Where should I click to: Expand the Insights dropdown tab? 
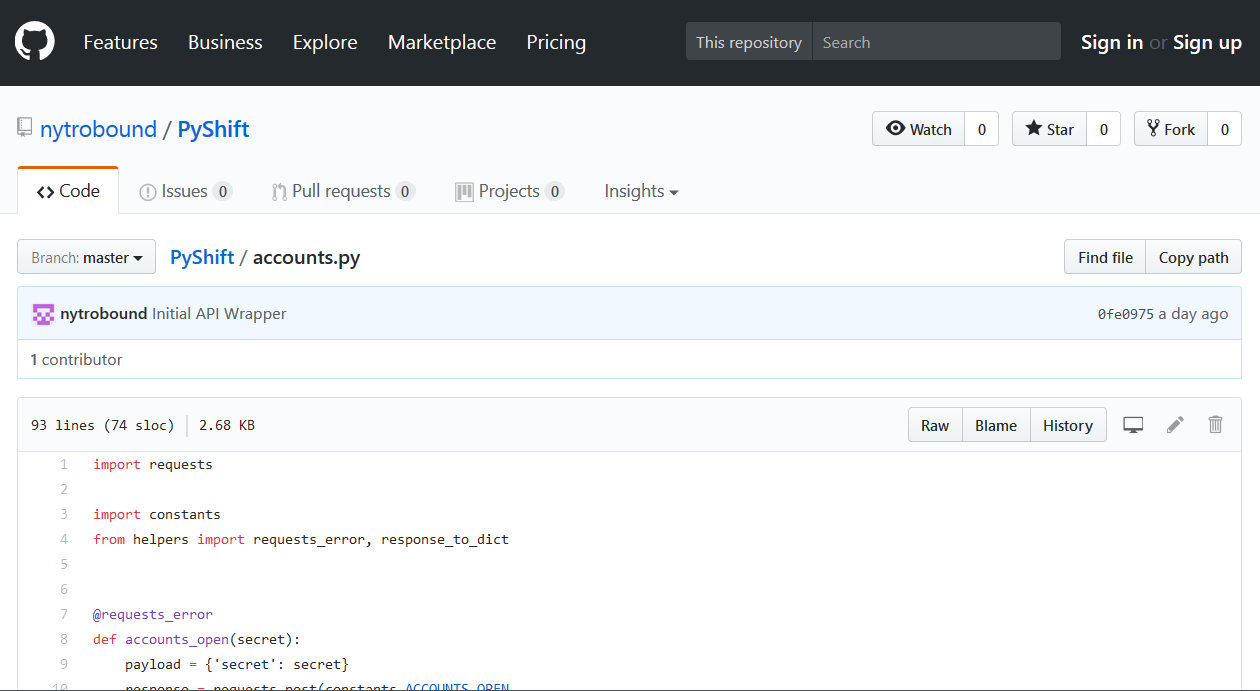click(641, 191)
